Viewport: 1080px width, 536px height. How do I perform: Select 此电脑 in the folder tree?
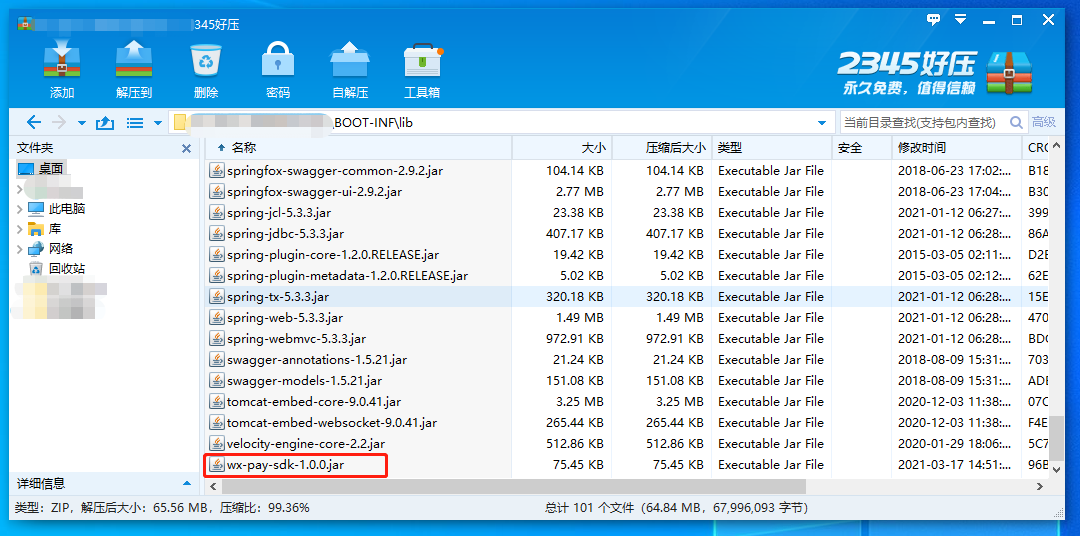(67, 209)
